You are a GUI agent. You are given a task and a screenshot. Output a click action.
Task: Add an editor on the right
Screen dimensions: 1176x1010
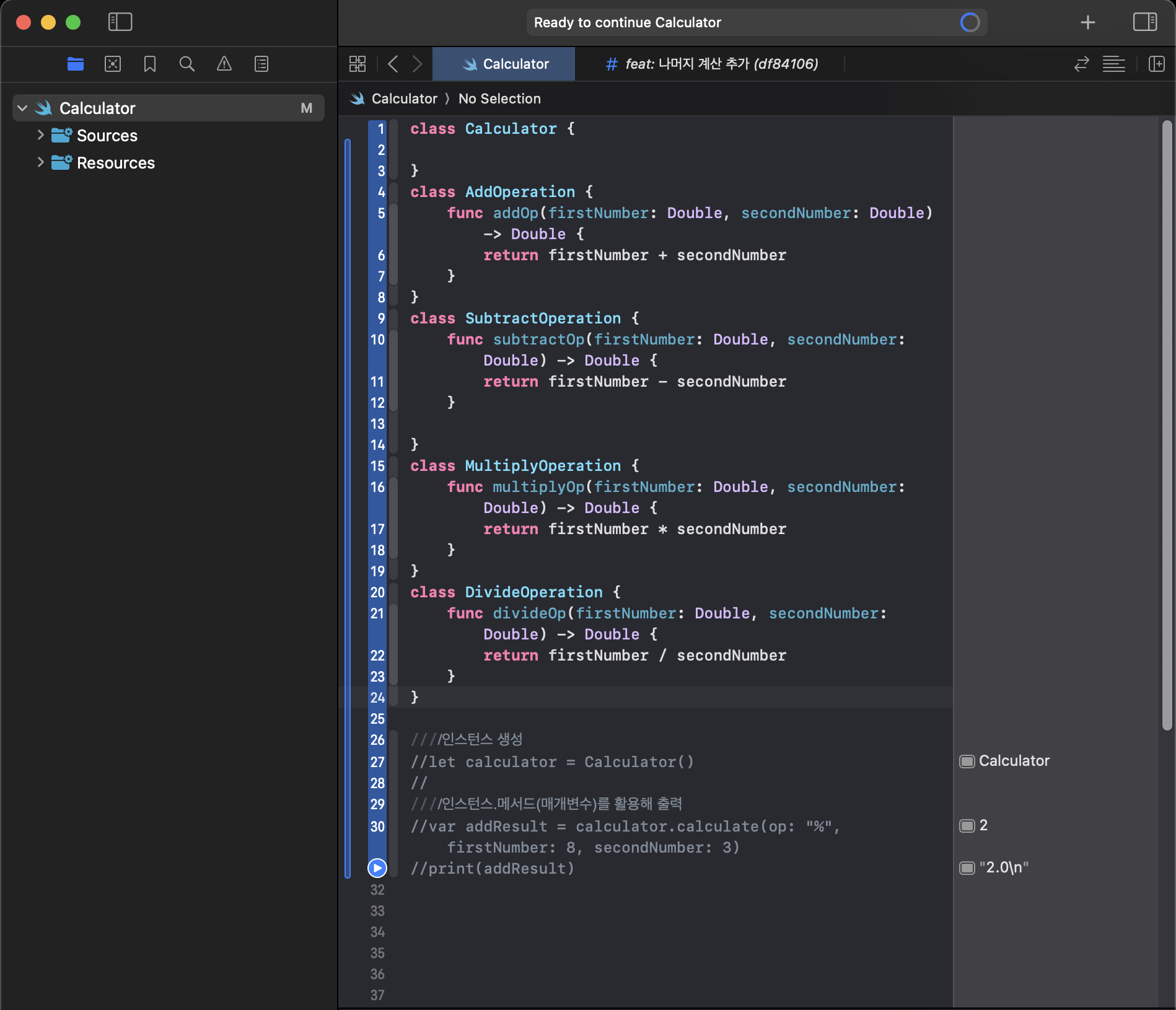(1157, 64)
